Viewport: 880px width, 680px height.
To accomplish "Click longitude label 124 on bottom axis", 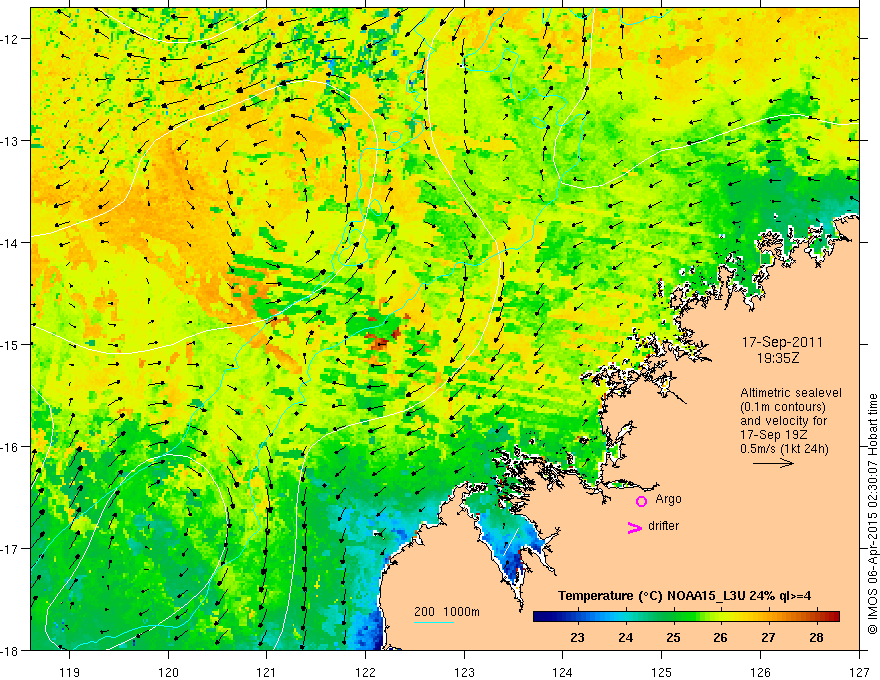I will pos(563,672).
